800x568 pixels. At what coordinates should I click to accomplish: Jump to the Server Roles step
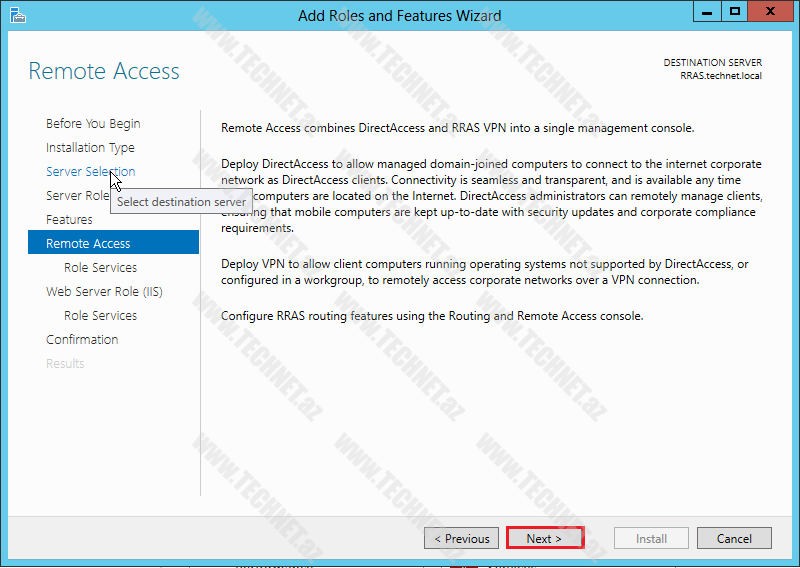click(76, 196)
